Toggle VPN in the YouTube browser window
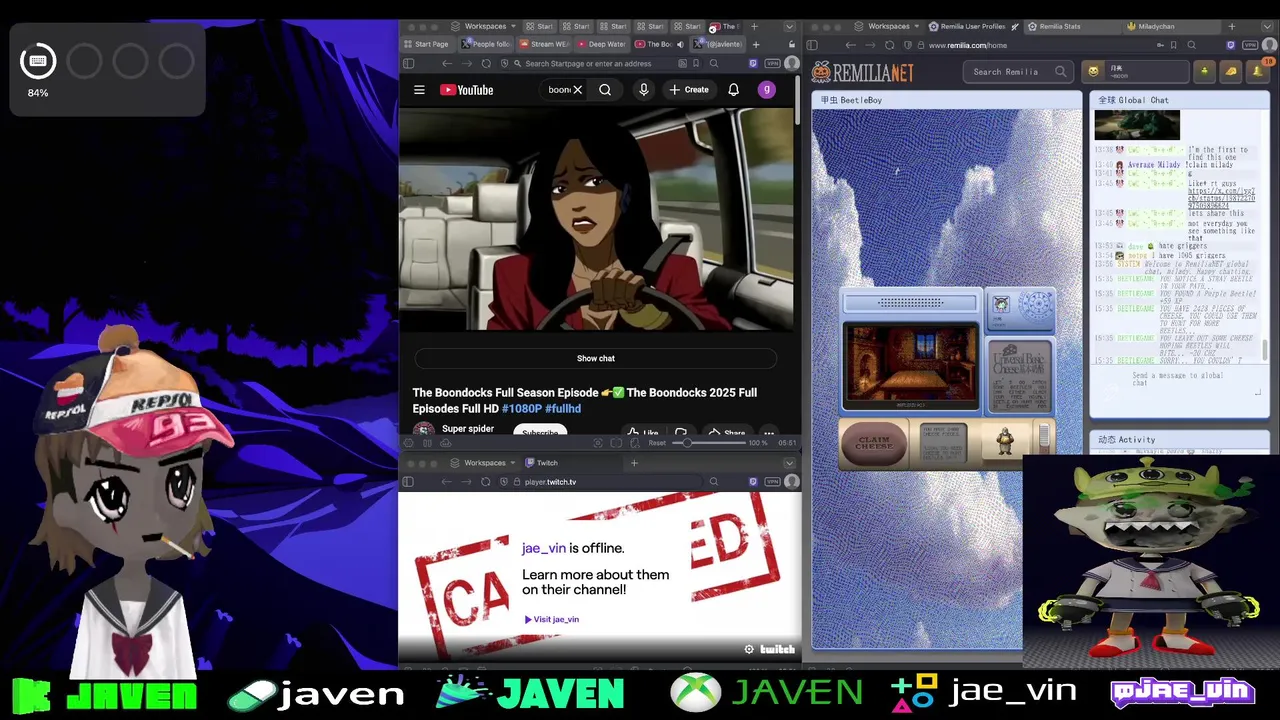The width and height of the screenshot is (1280, 720). coord(771,63)
